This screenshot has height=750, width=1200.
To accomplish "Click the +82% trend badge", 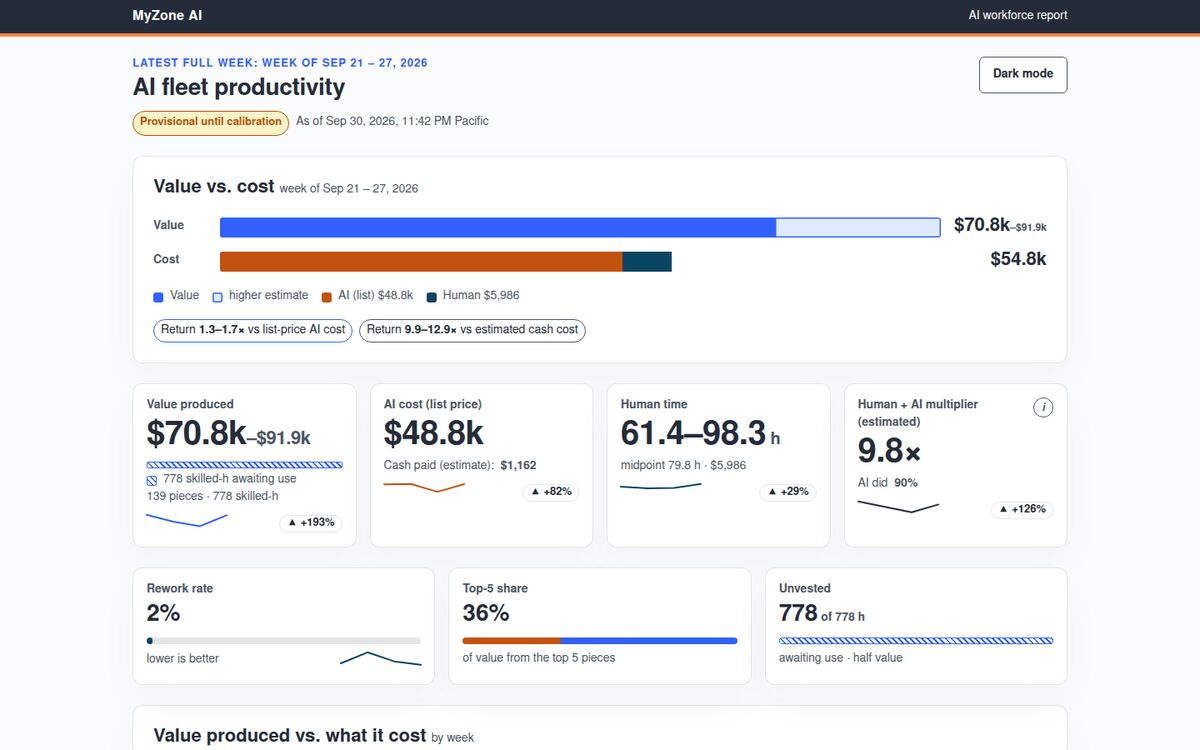I will coord(551,492).
